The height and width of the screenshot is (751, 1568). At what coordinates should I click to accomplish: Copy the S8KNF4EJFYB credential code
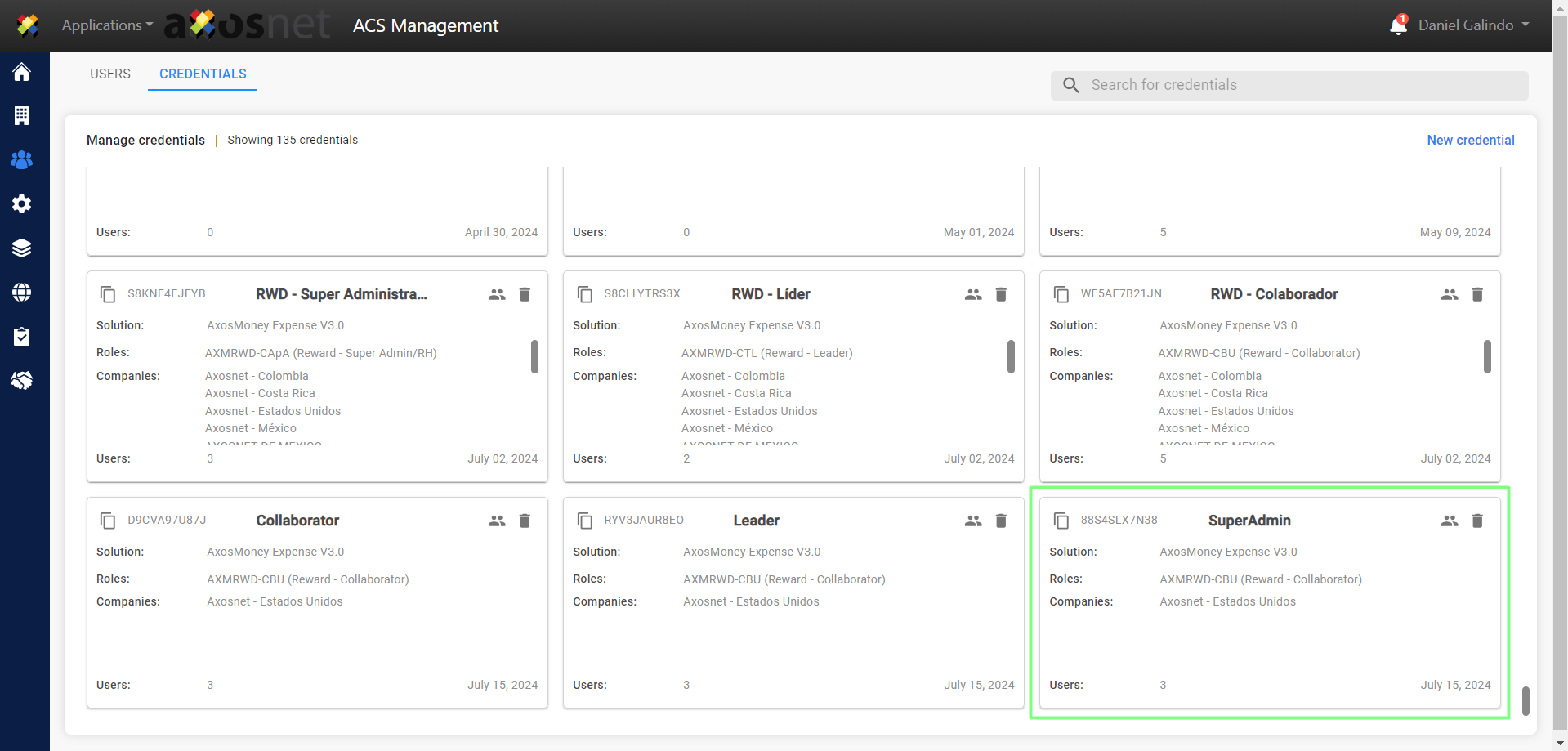[x=108, y=294]
